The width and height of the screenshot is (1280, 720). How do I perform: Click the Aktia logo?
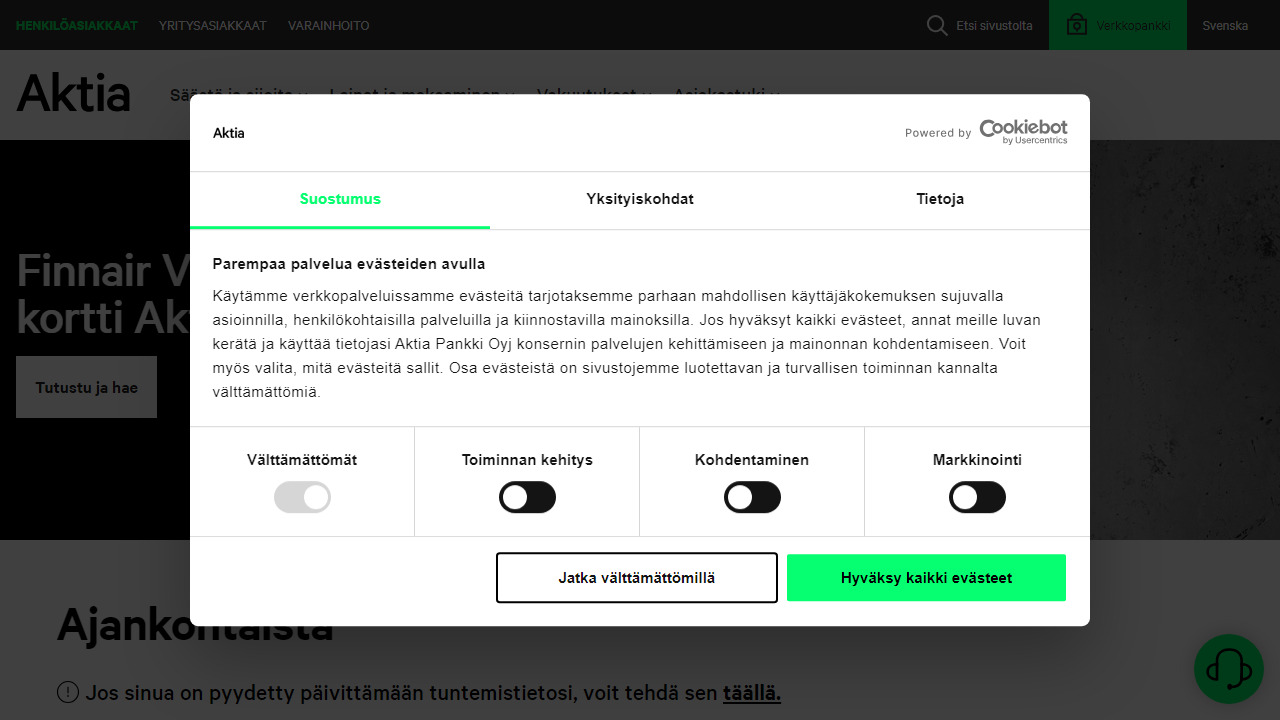pyautogui.click(x=74, y=95)
